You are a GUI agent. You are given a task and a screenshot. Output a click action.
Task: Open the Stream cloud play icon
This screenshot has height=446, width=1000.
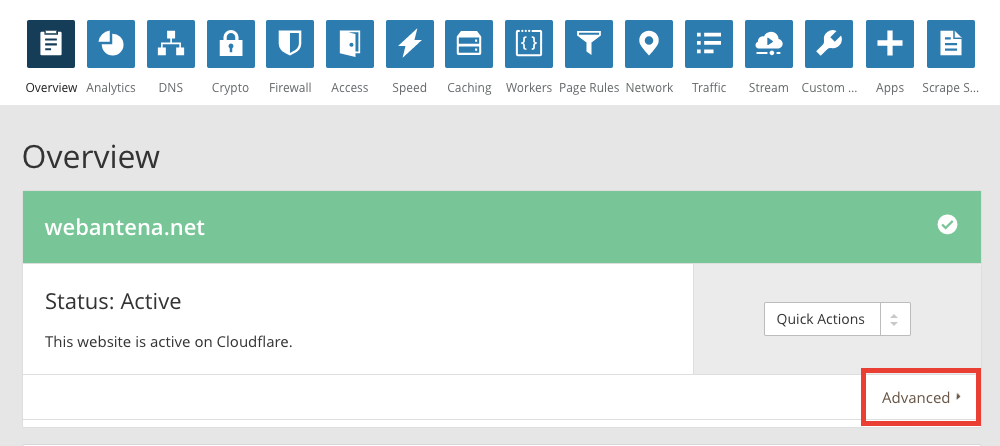point(769,44)
